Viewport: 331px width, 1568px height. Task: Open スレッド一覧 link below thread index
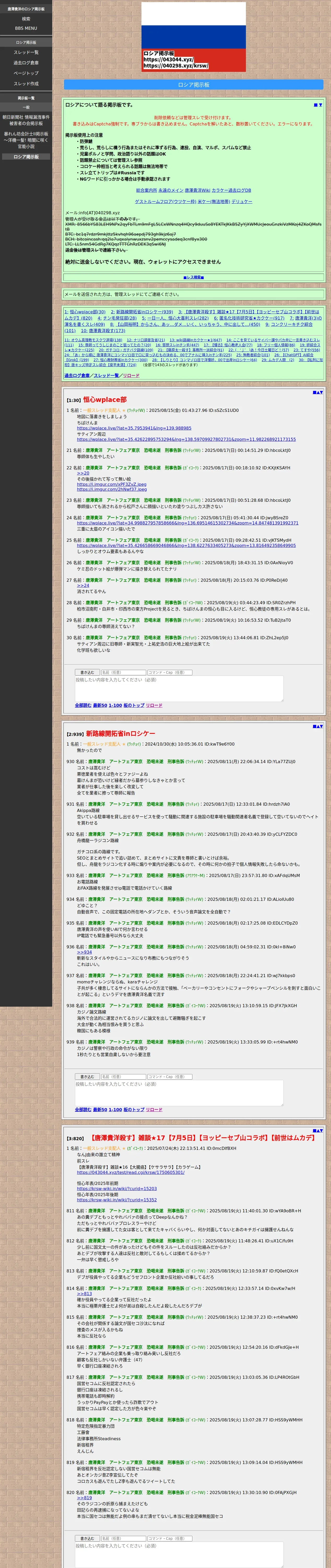107,376
